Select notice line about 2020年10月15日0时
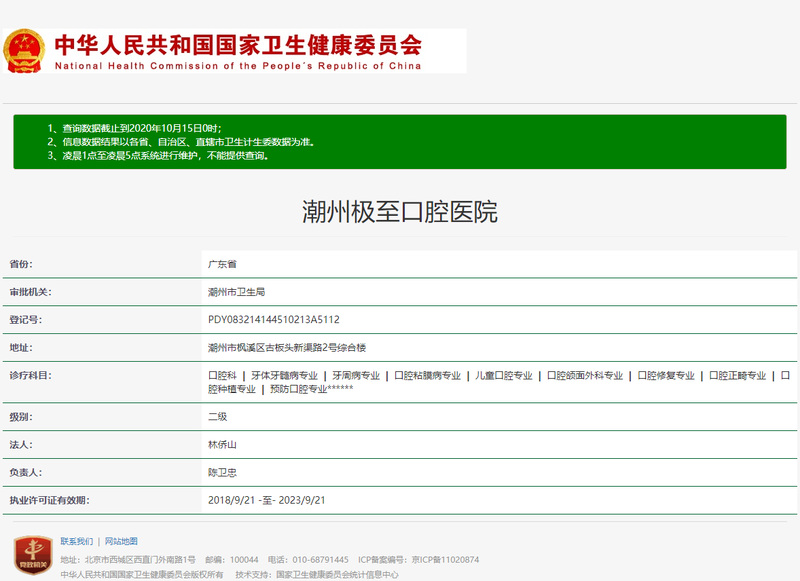 point(135,128)
